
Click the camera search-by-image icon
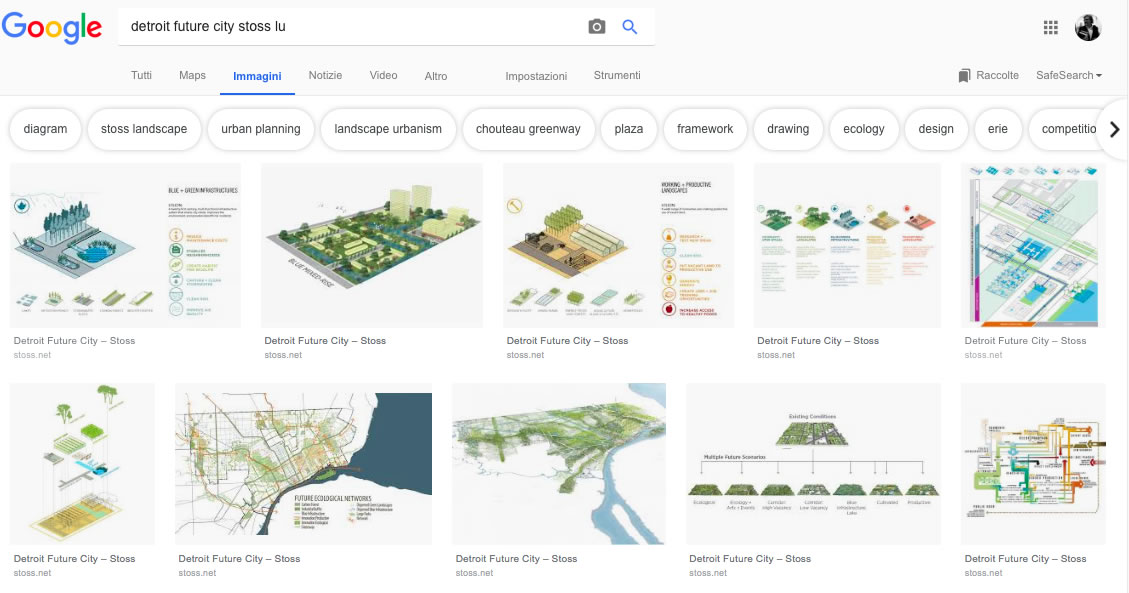[x=597, y=27]
